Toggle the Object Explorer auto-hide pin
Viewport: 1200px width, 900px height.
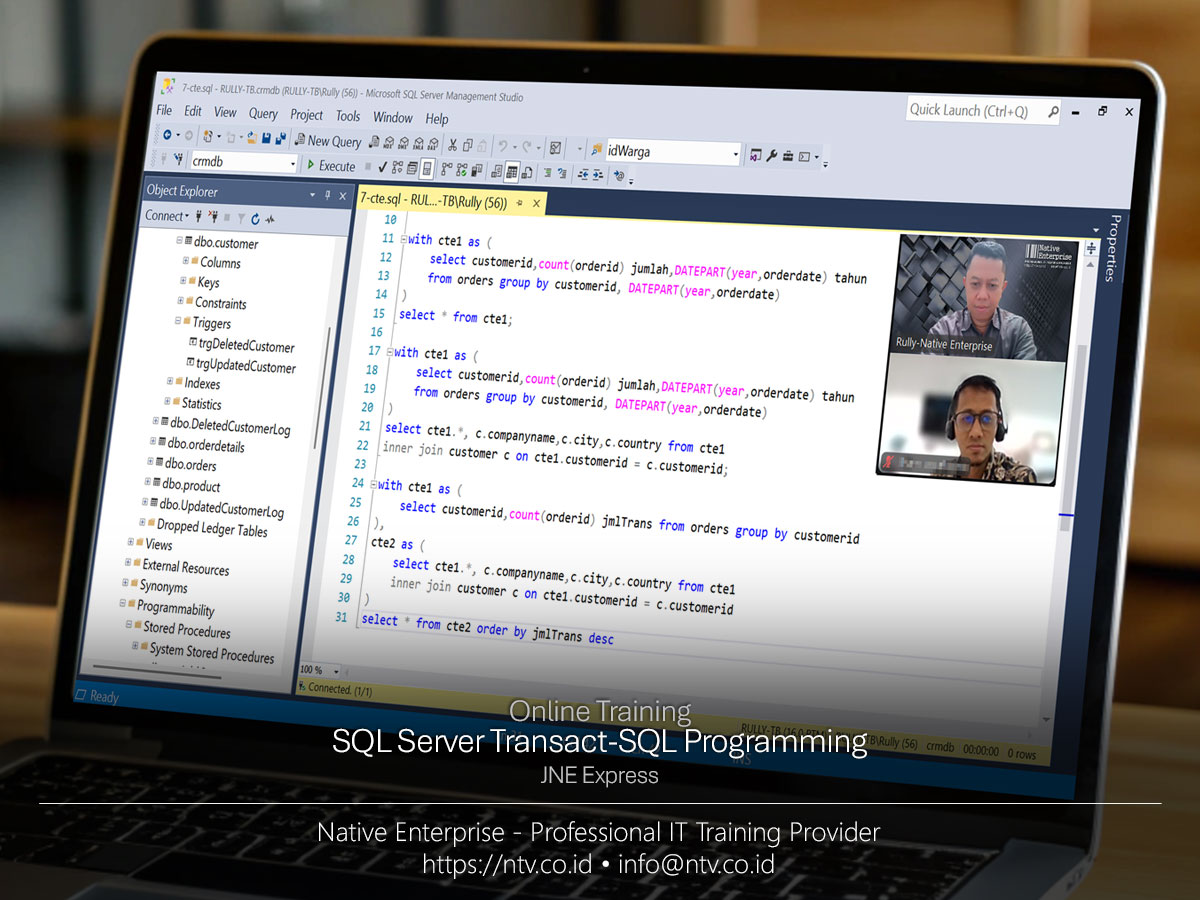coord(327,196)
